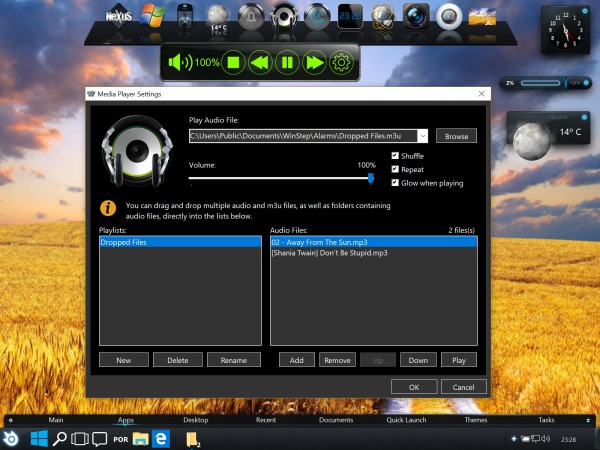Uncheck Glow when playing option
The height and width of the screenshot is (450, 600).
point(395,183)
